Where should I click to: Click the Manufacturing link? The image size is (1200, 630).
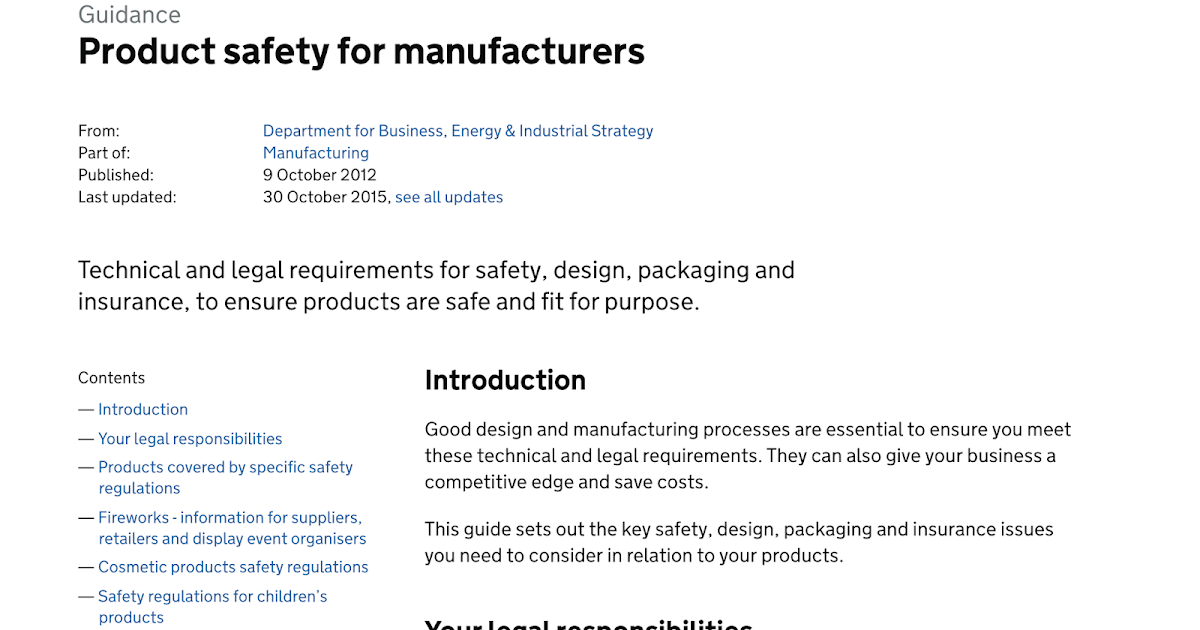pyautogui.click(x=315, y=152)
